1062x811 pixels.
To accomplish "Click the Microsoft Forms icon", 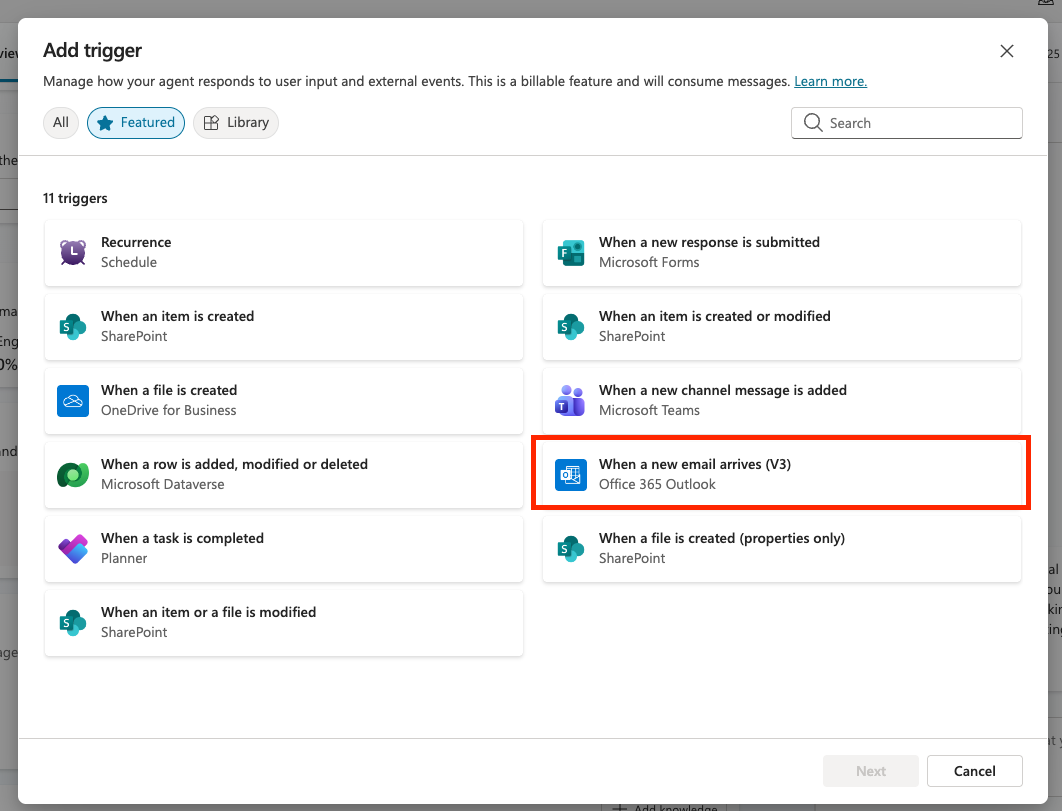I will (x=570, y=252).
